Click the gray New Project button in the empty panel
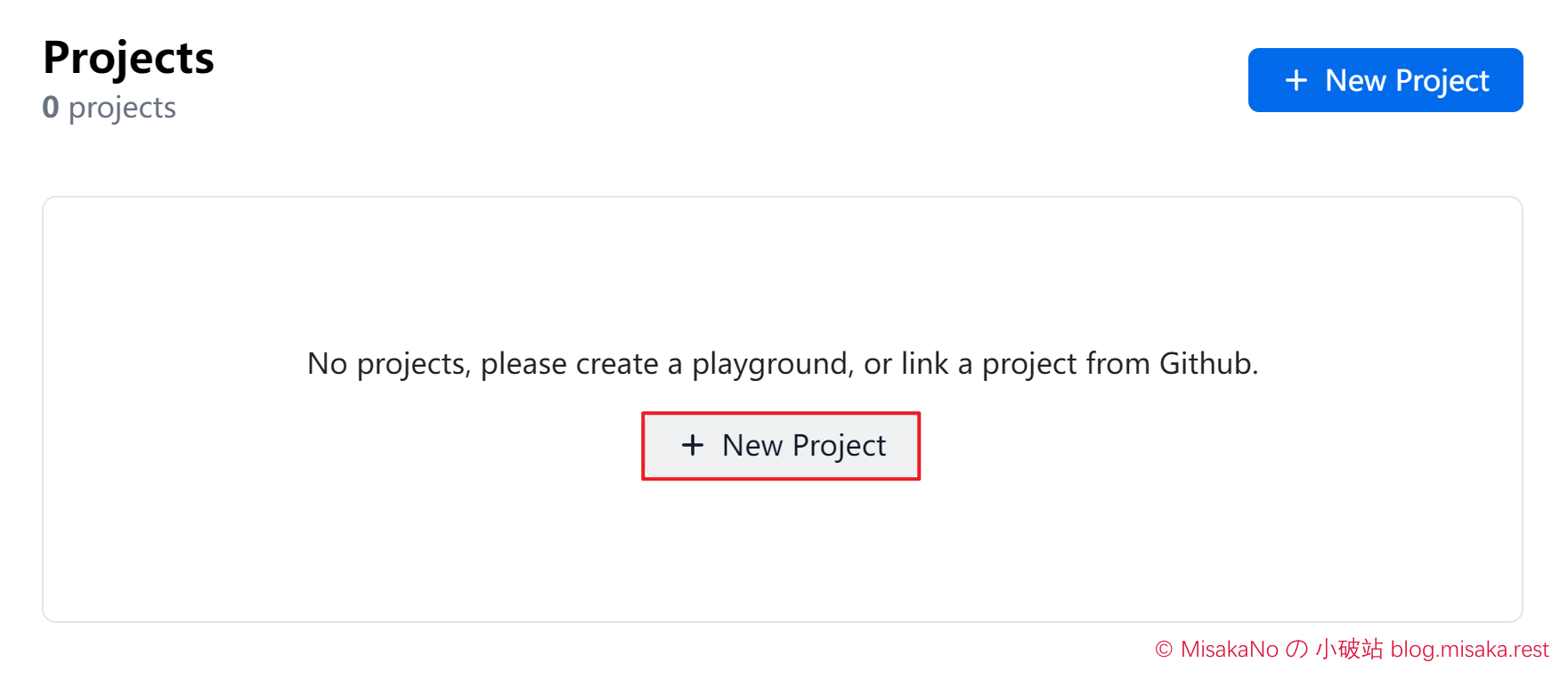Image resolution: width=1568 pixels, height=679 pixels. point(781,446)
